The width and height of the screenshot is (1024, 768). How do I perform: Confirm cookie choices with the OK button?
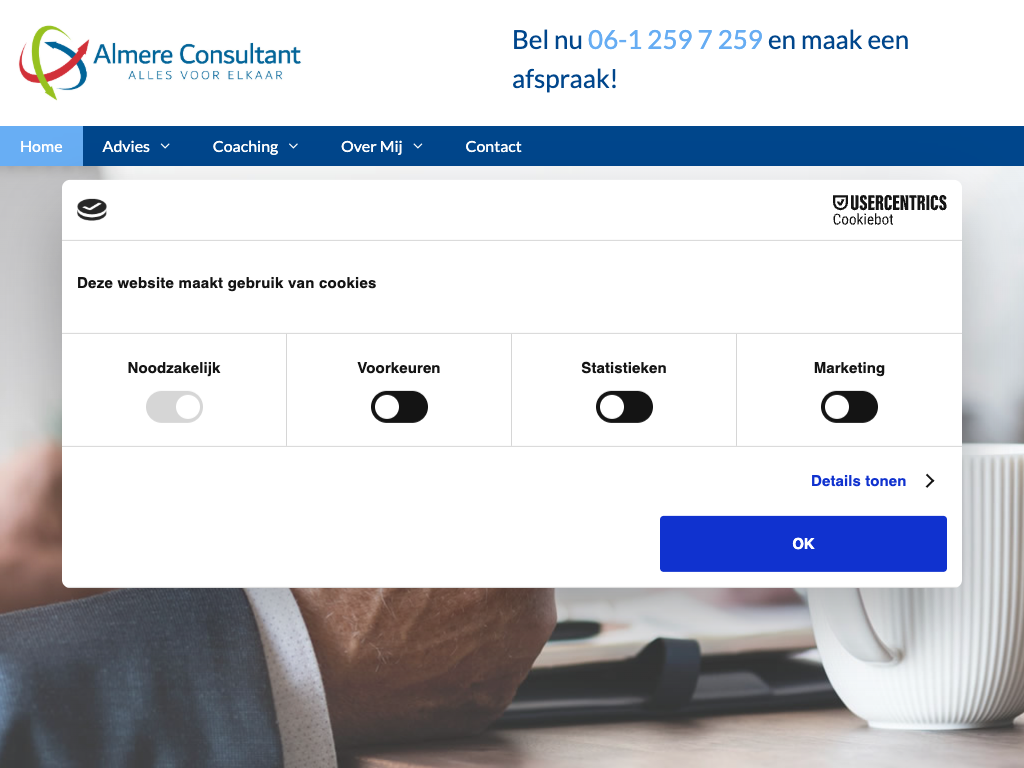(x=803, y=544)
